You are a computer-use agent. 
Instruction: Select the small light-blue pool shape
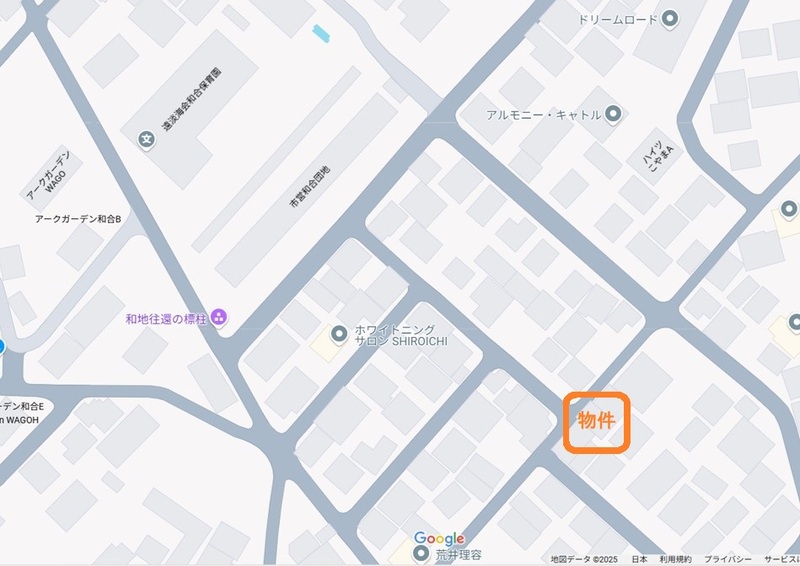pyautogui.click(x=321, y=33)
